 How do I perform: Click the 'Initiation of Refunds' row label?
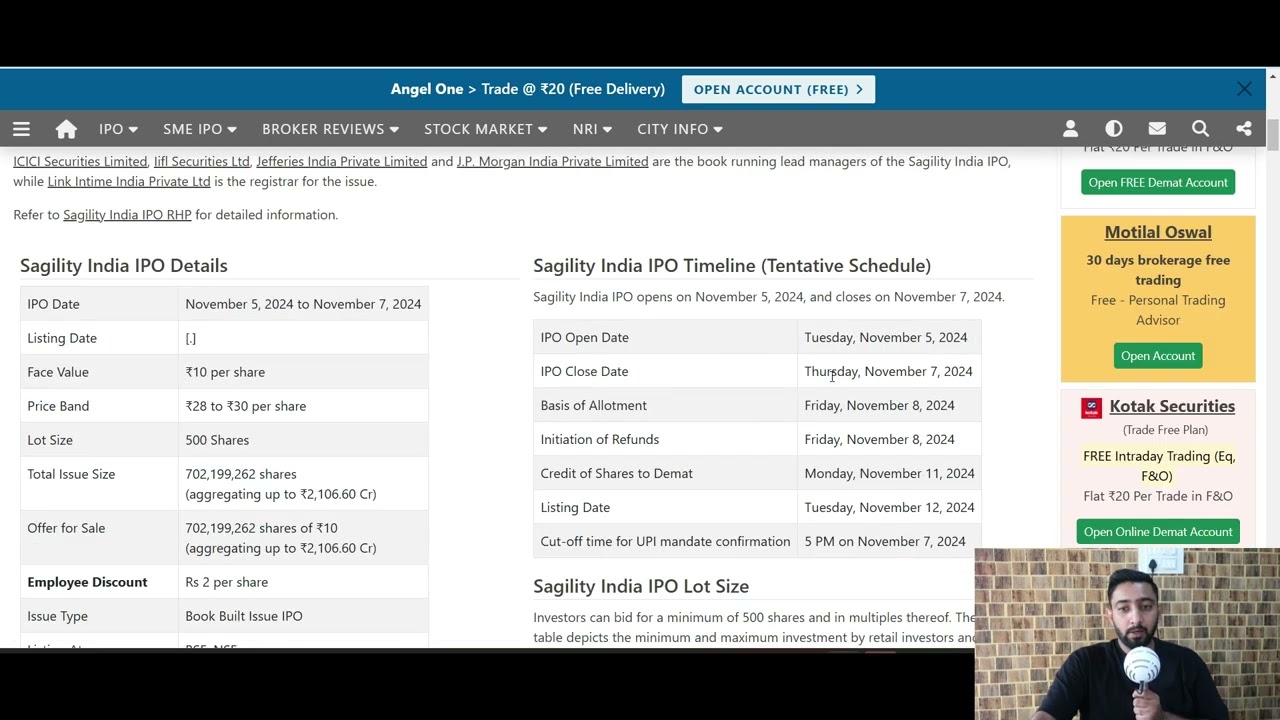coord(600,439)
